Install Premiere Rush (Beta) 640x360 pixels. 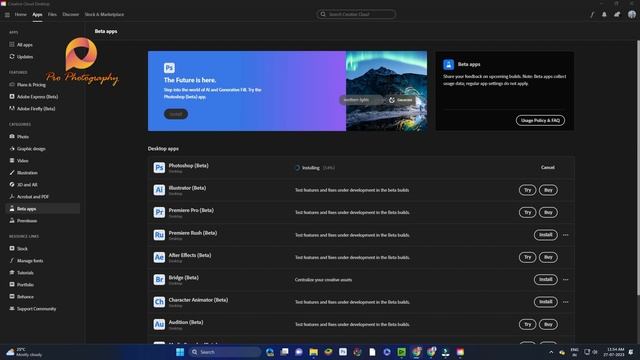pyautogui.click(x=546, y=235)
